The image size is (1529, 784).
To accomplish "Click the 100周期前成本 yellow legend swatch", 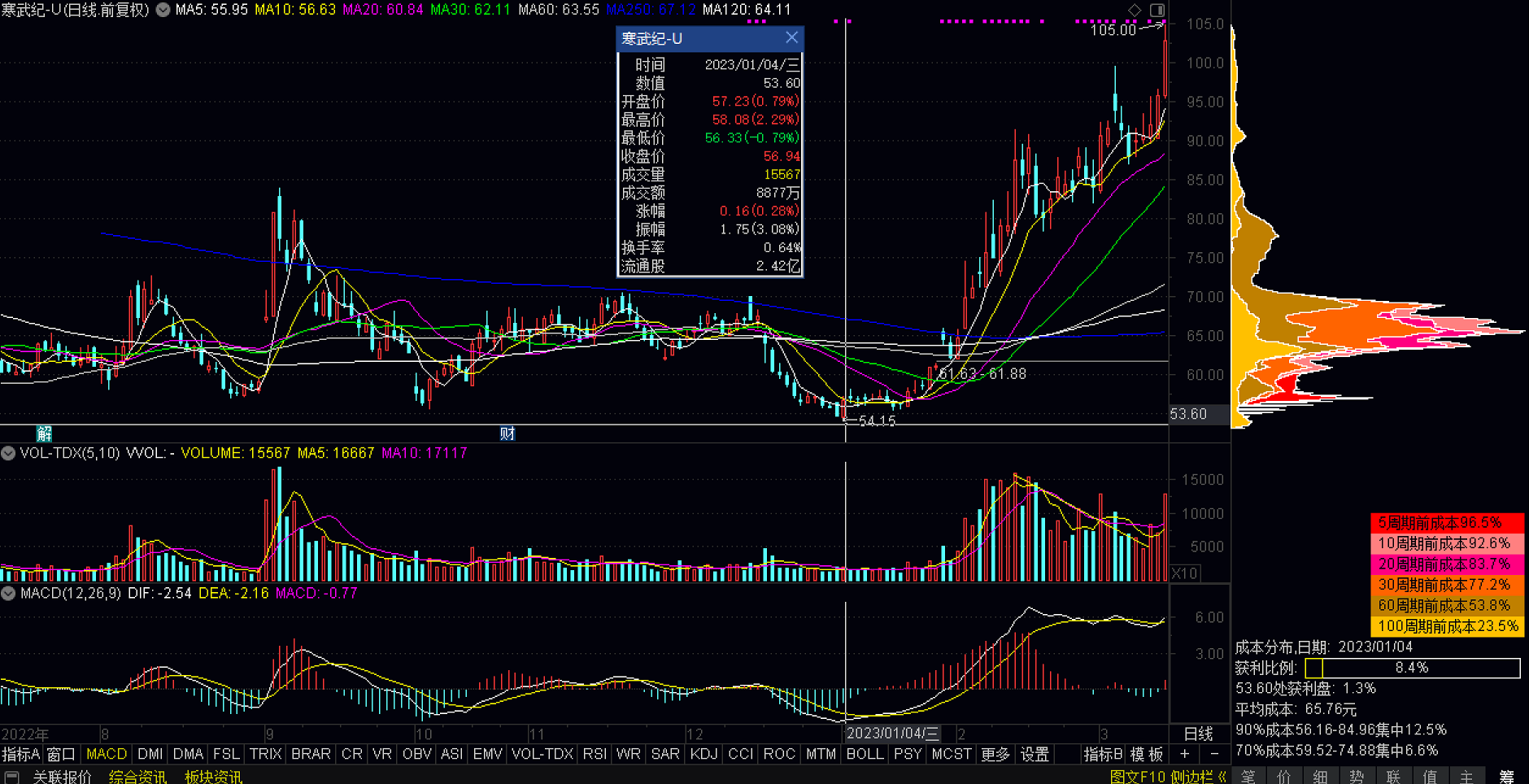I will (x=1447, y=626).
